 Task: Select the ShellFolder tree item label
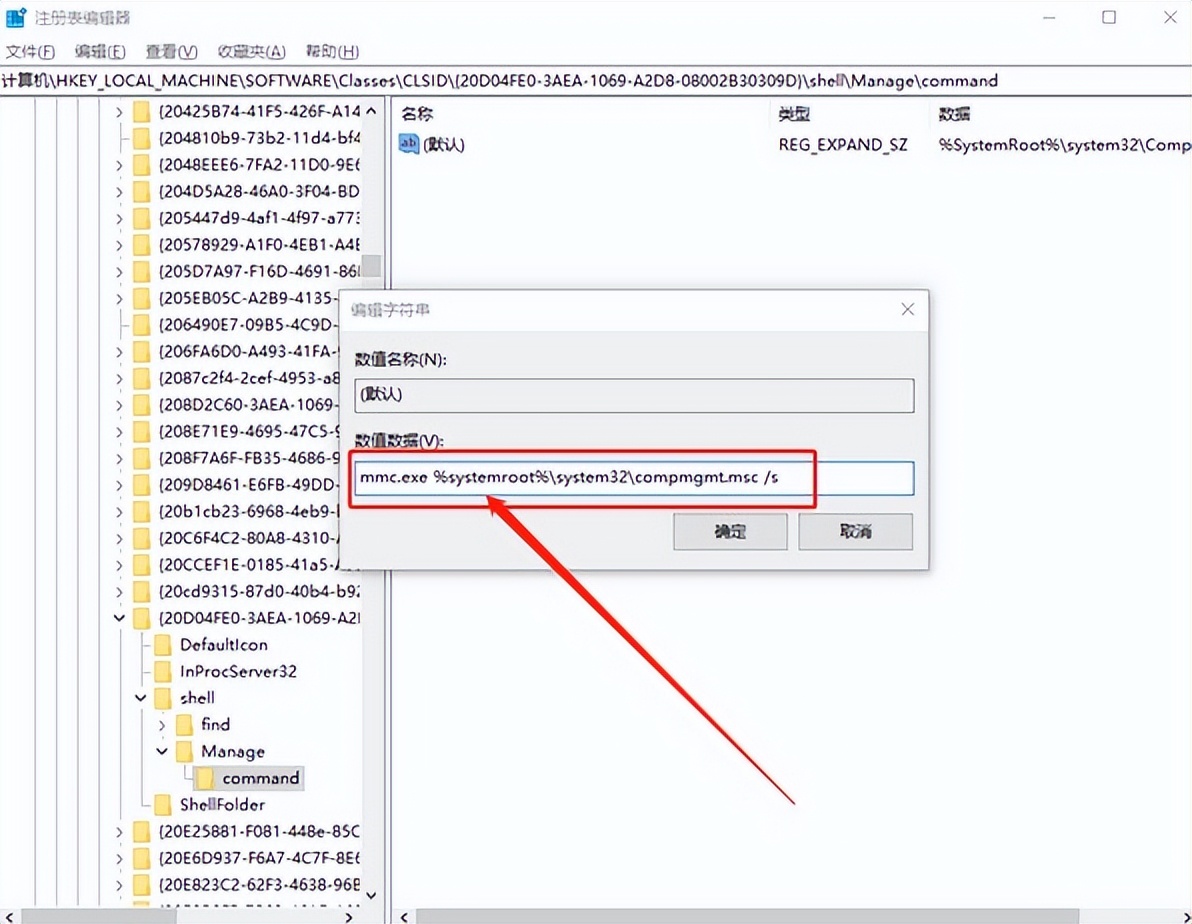click(222, 805)
